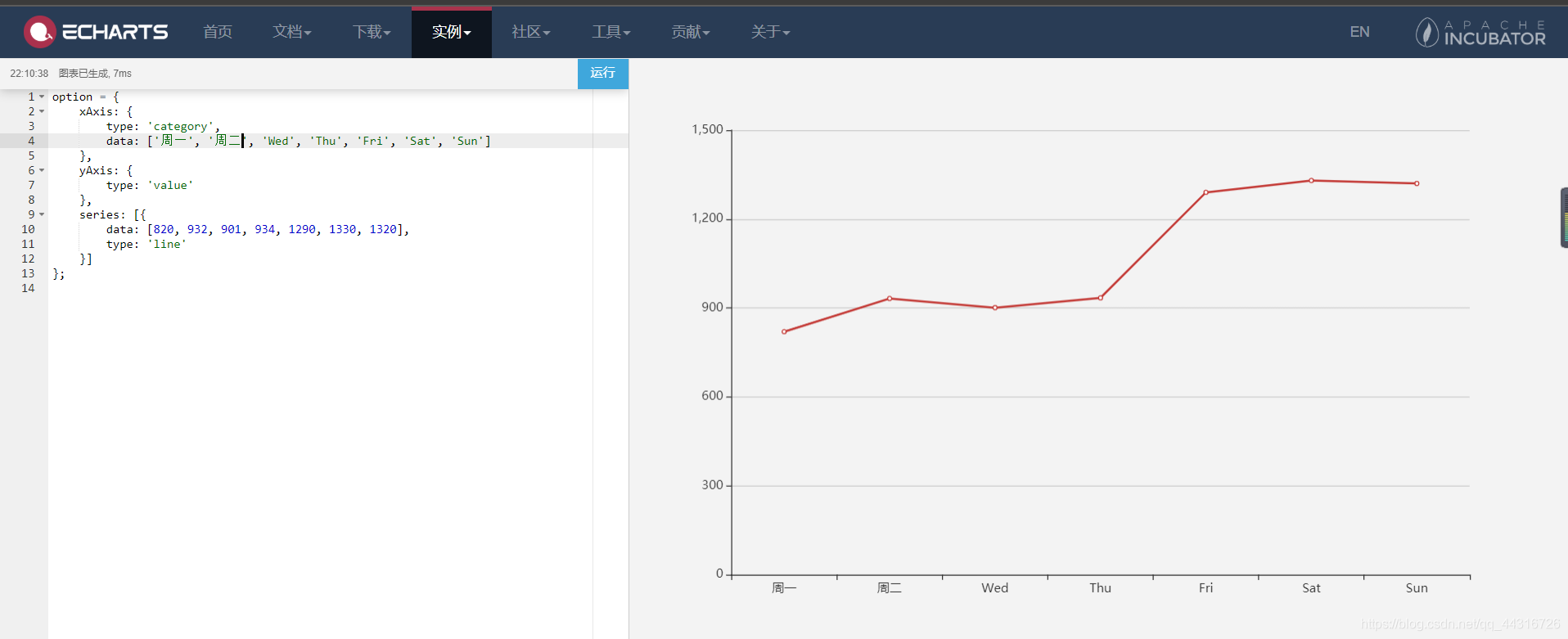Viewport: 1568px width, 639px height.
Task: Click the 图表已生成 status message
Action: coord(95,74)
